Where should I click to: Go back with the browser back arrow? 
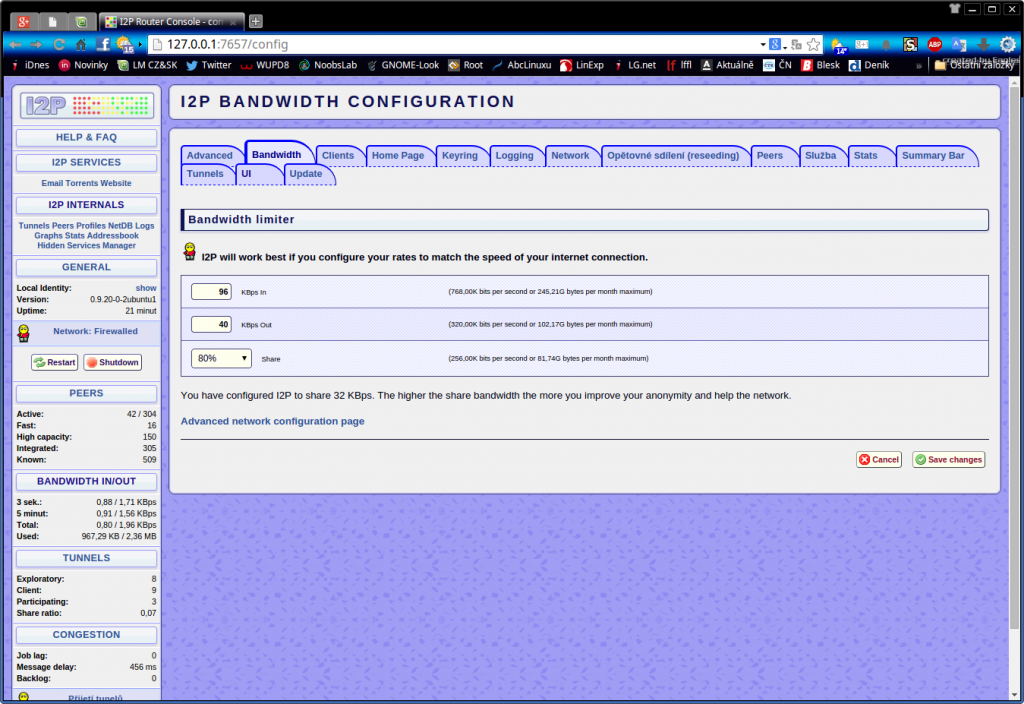tap(15, 44)
